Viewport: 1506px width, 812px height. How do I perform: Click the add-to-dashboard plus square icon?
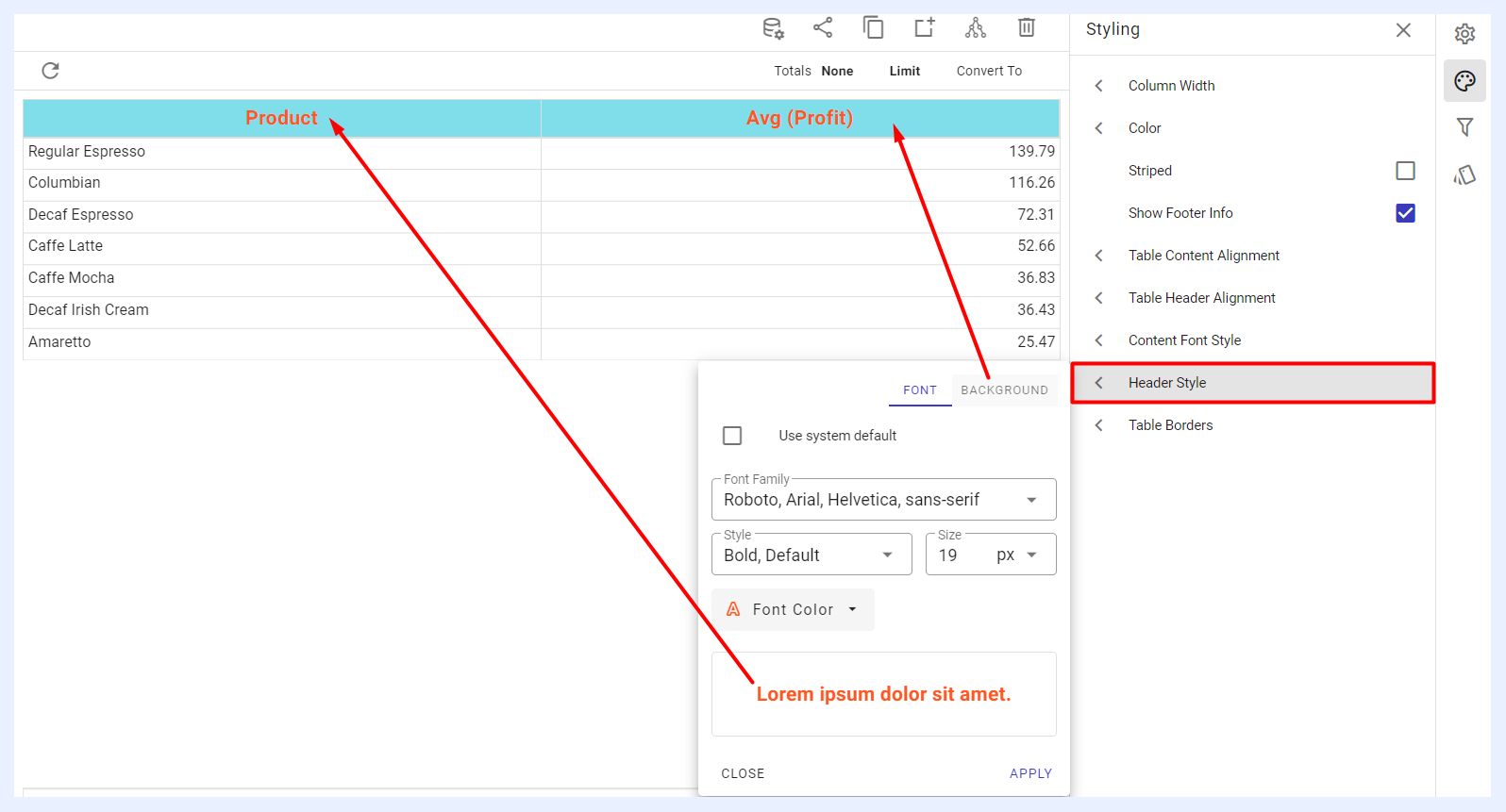pos(925,27)
